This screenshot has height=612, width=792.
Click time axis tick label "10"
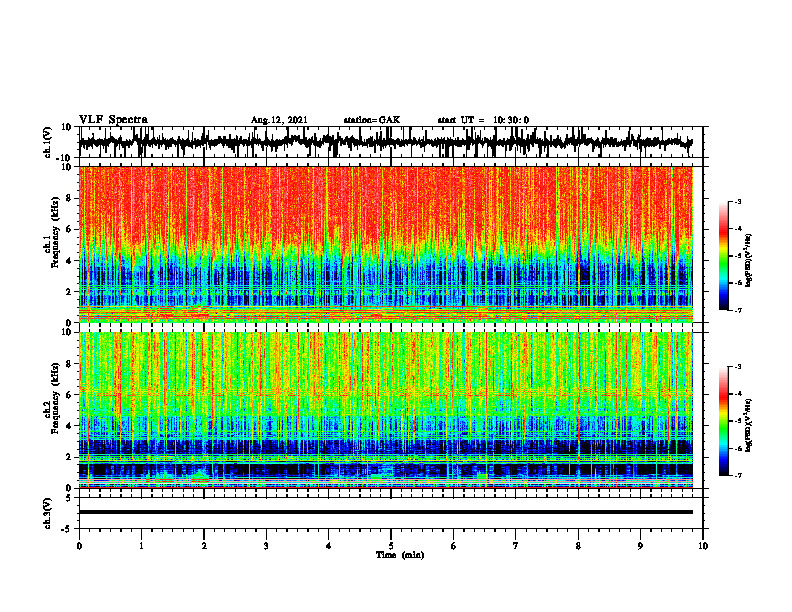pos(703,546)
